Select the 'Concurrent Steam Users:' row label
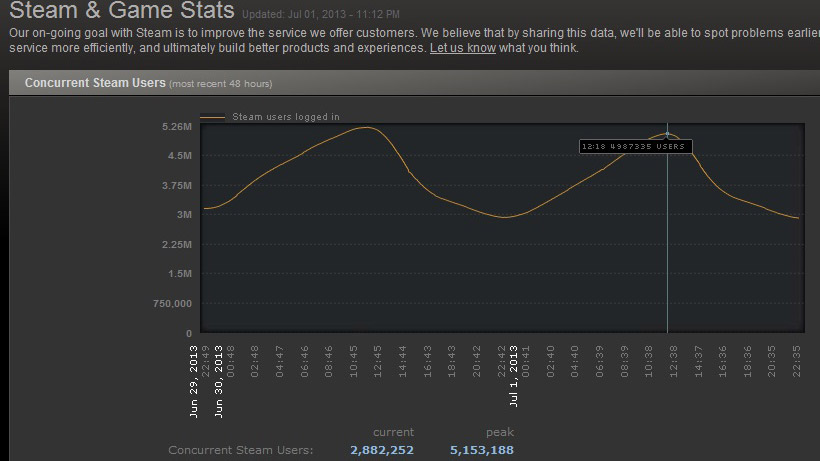This screenshot has height=461, width=820. point(241,450)
